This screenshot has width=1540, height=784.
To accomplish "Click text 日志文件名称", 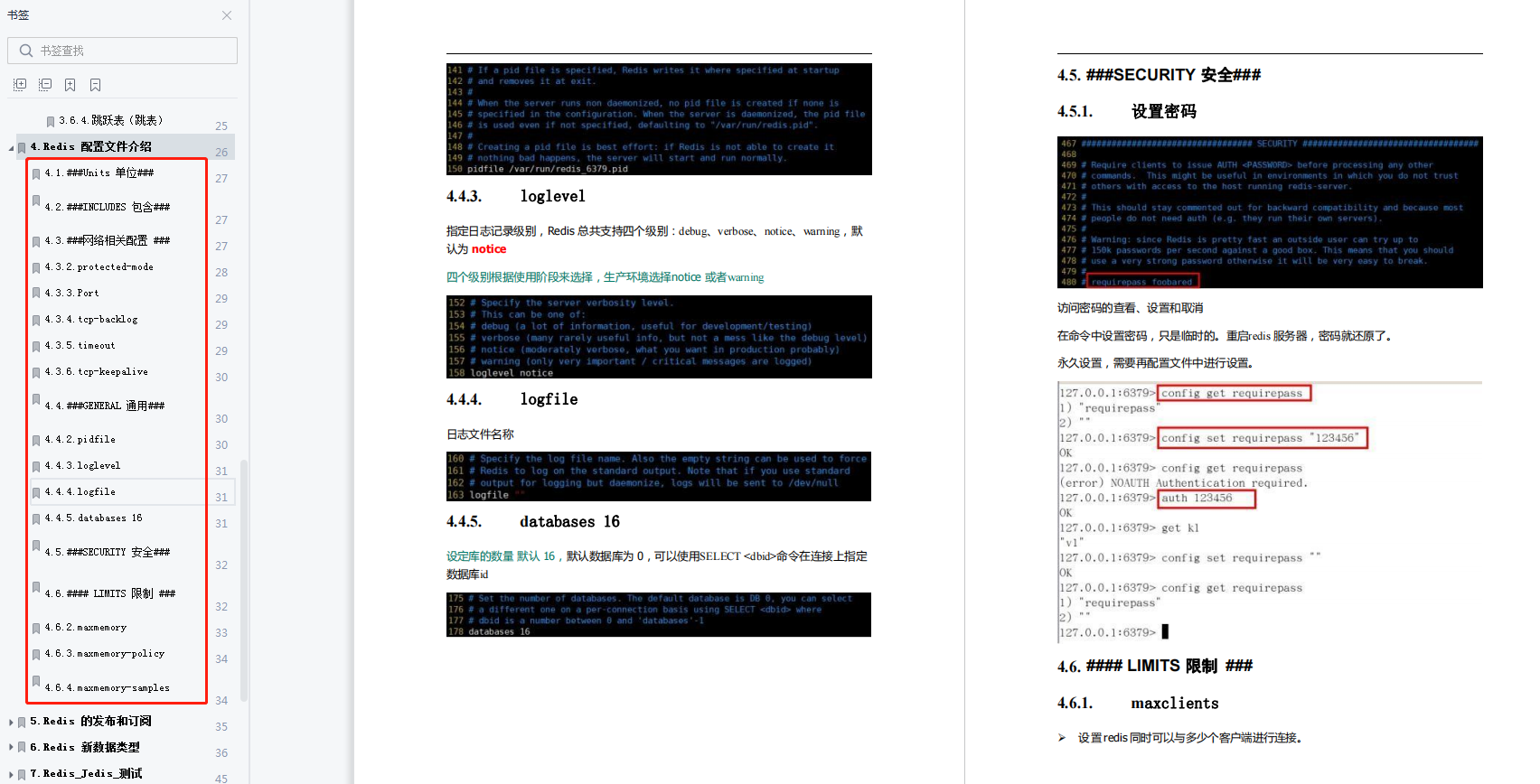I will (x=480, y=434).
